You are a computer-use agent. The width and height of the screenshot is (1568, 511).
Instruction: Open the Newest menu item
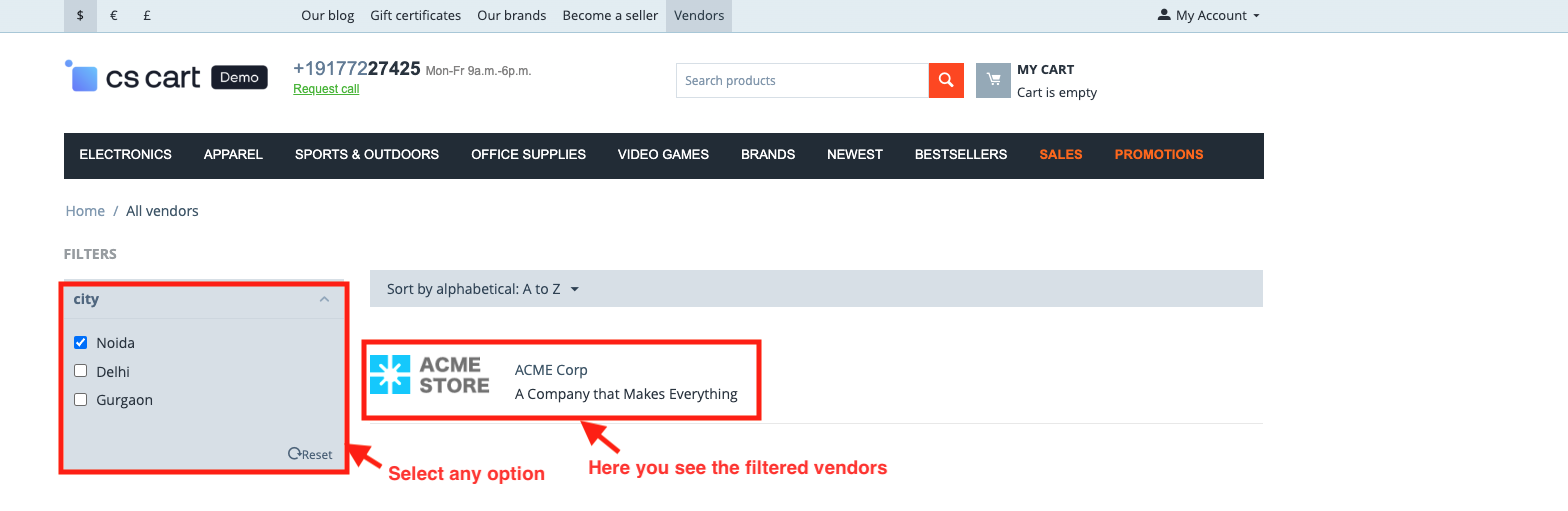(855, 155)
